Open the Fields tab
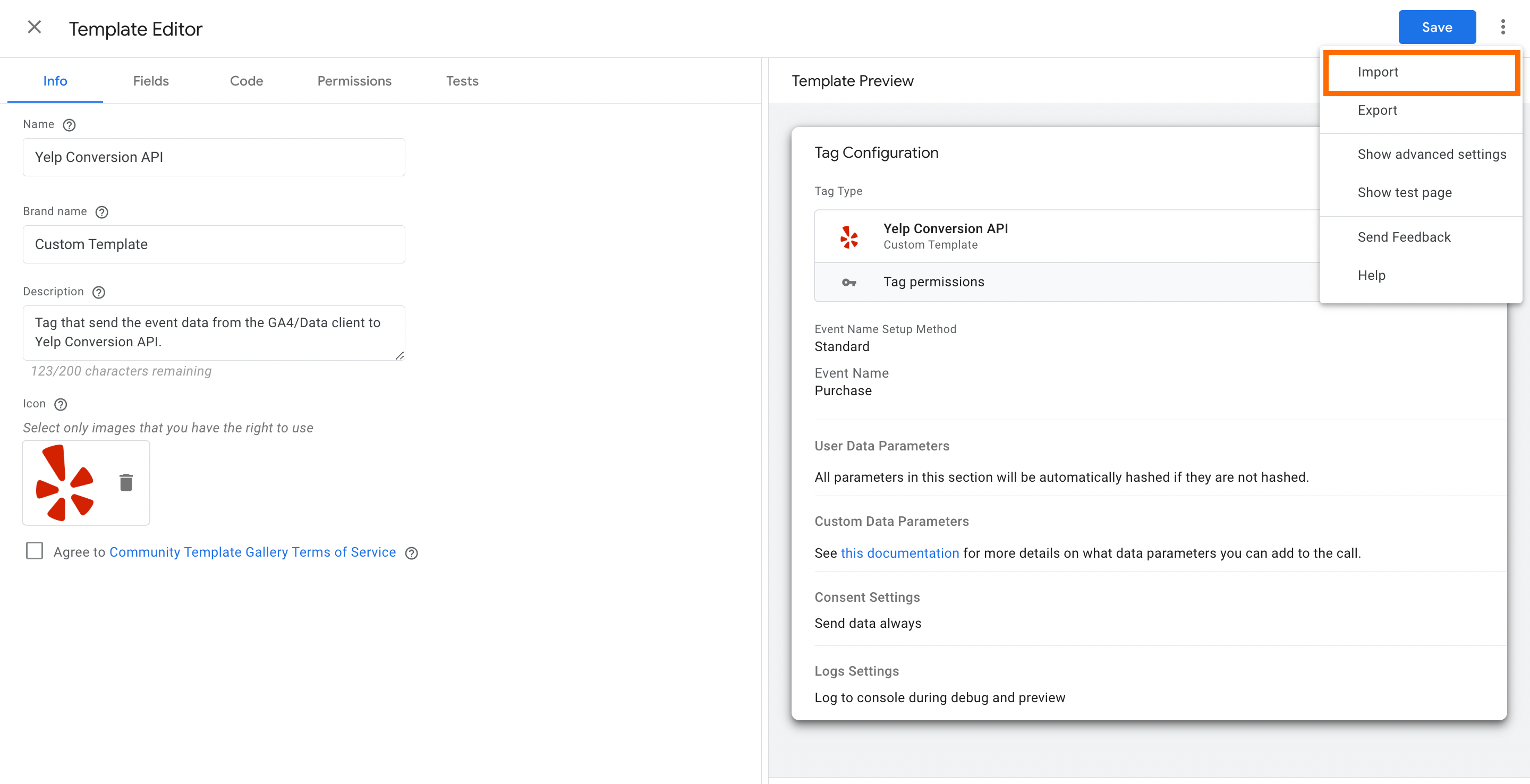1530x784 pixels. 151,81
